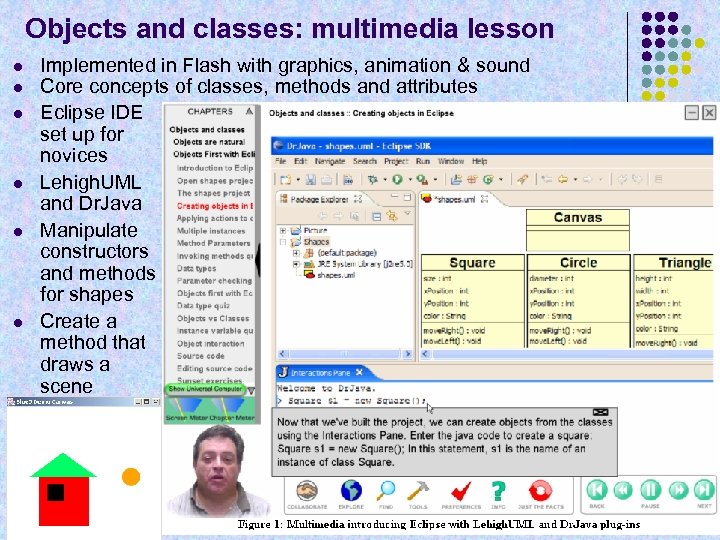The image size is (720, 540).
Task: Collapse the Shapes project node
Action: (x=283, y=242)
